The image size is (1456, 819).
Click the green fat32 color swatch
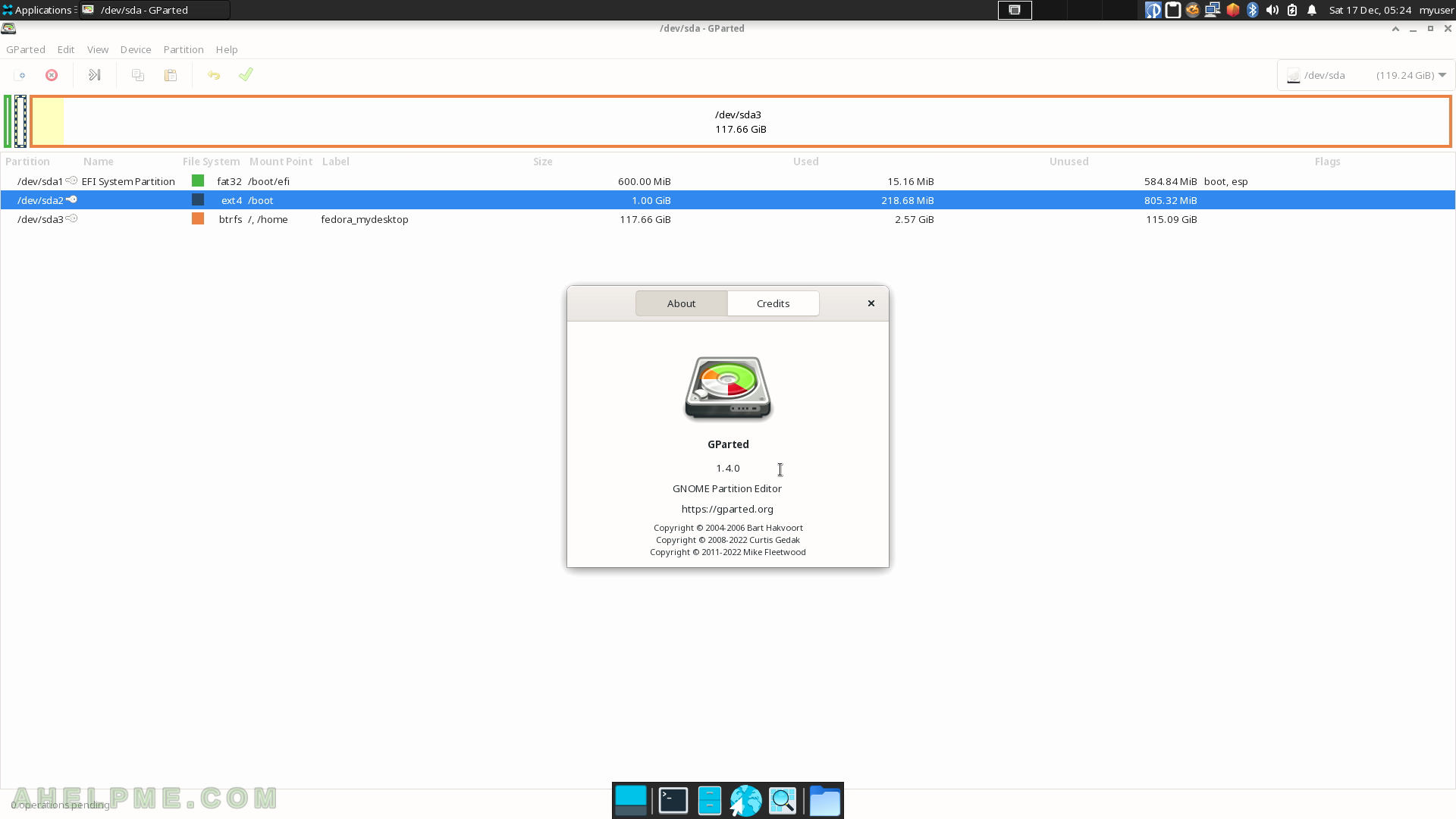click(x=198, y=180)
